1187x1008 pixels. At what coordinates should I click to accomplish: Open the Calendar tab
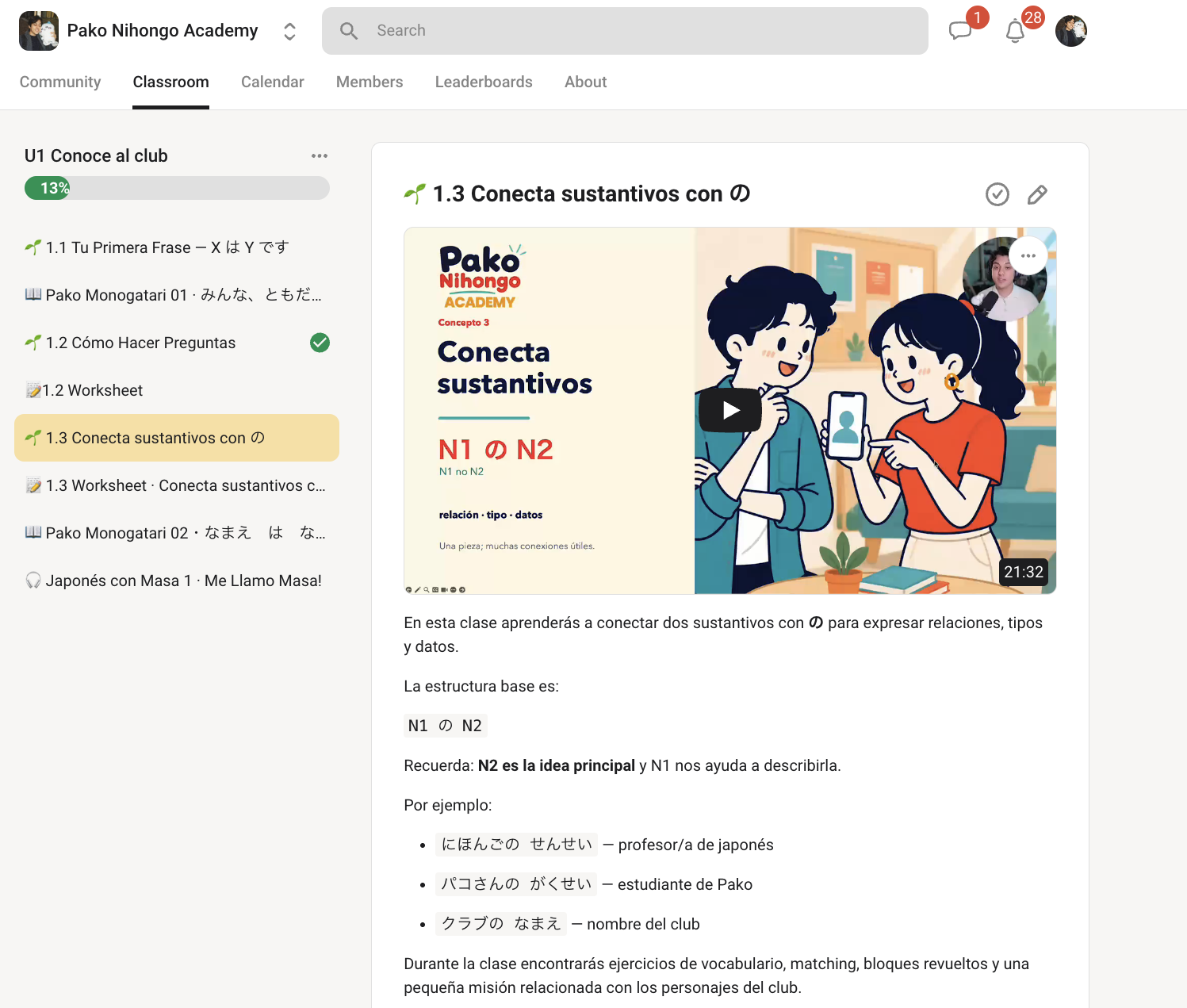pos(272,82)
